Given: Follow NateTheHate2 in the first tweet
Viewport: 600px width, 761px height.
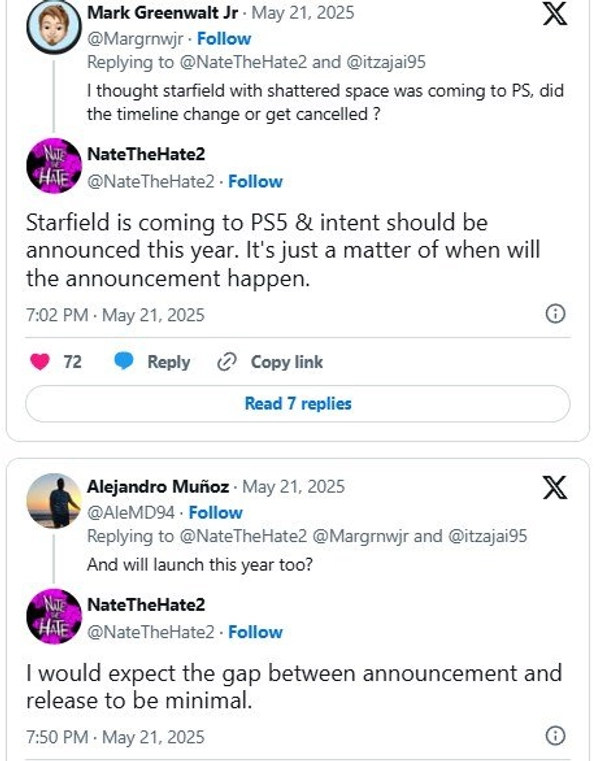Looking at the screenshot, I should coord(255,181).
